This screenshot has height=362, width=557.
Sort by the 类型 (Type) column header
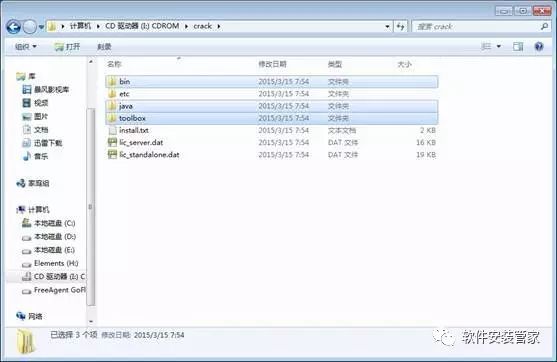pos(335,64)
